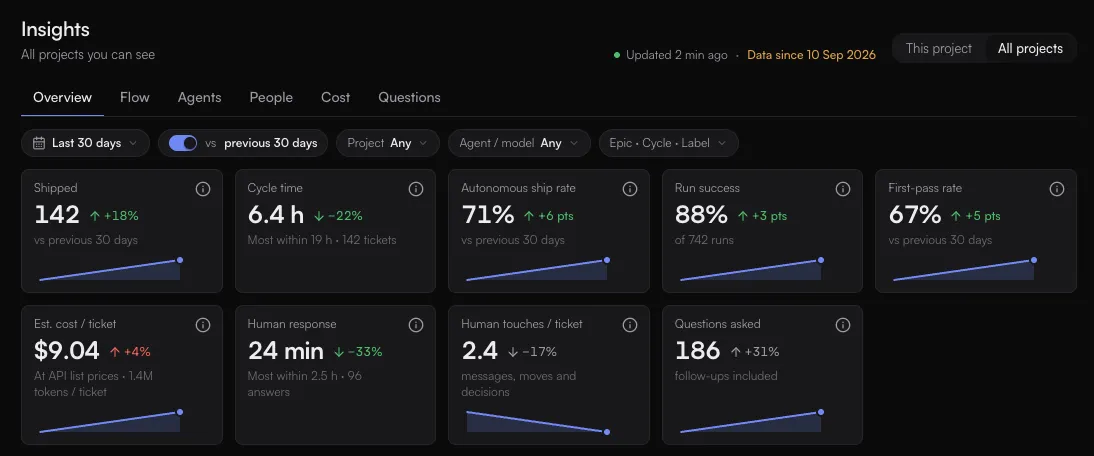Show info for Human touches / ticket
Image resolution: width=1094 pixels, height=456 pixels.
629,325
